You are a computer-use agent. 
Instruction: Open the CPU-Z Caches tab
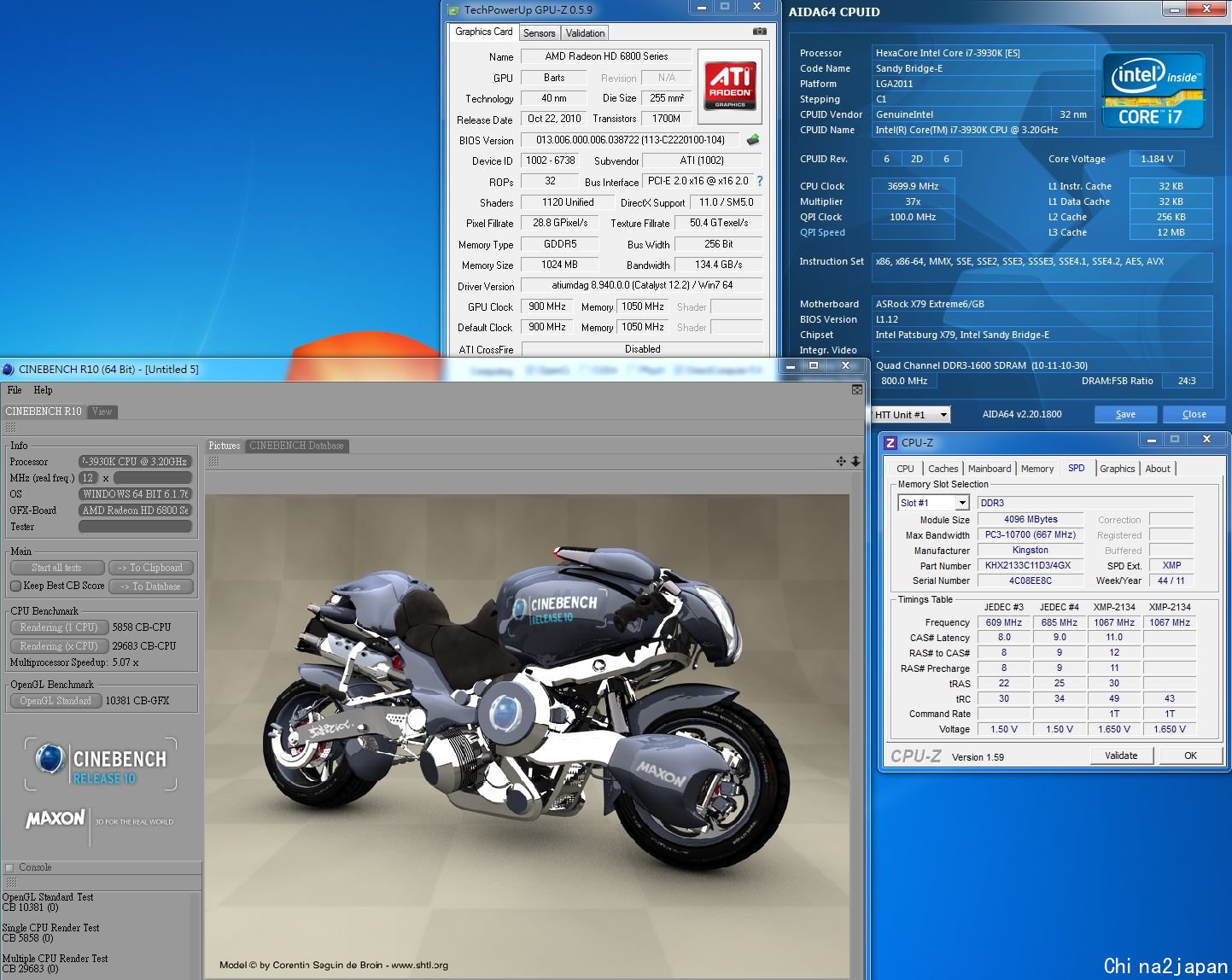pyautogui.click(x=943, y=469)
